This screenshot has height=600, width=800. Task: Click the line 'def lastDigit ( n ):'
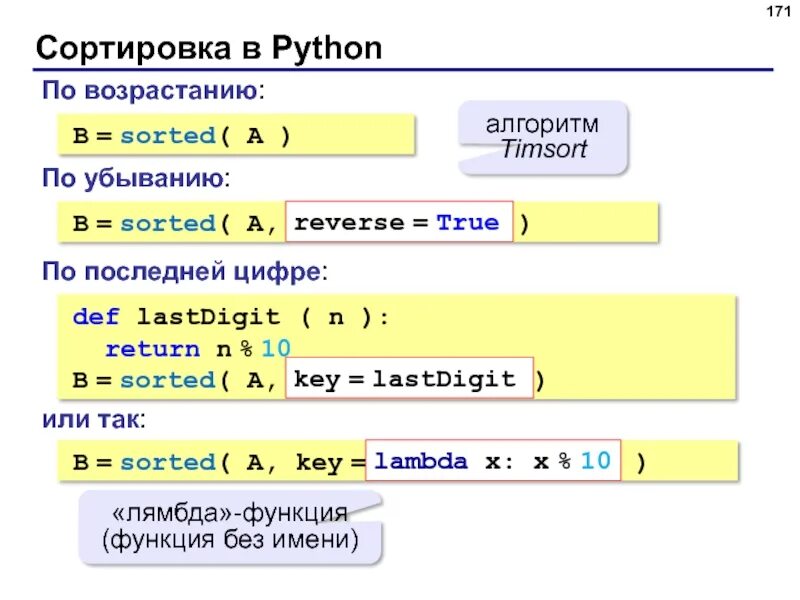pos(231,317)
